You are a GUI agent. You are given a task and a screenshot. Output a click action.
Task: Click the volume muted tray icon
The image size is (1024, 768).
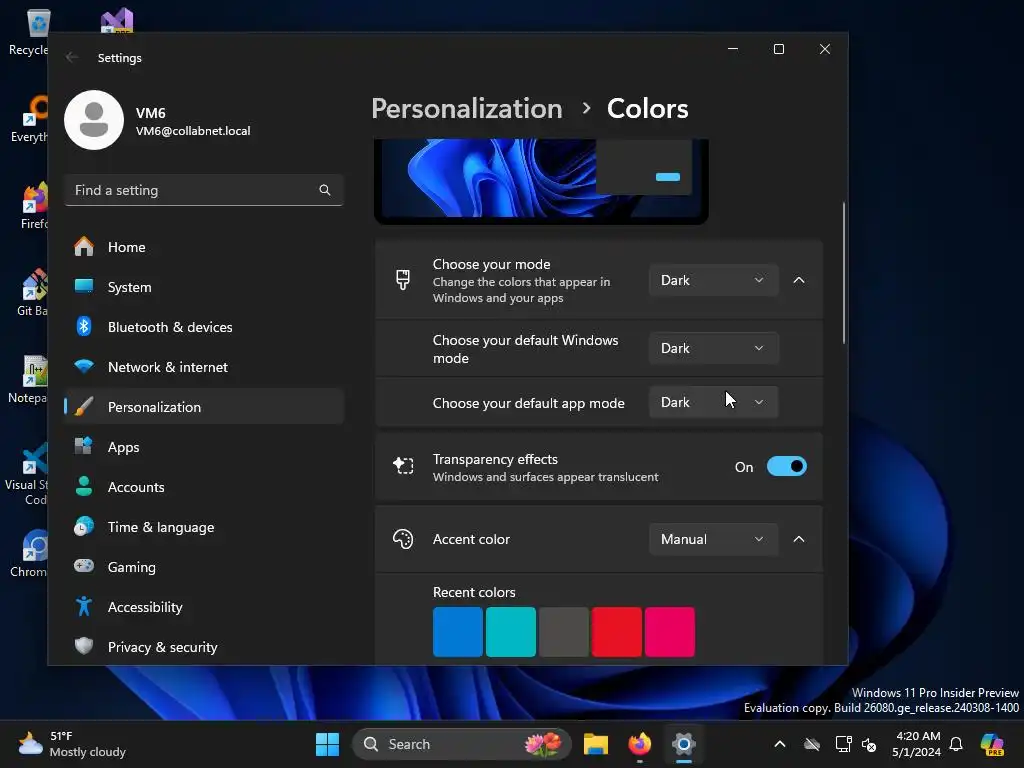click(869, 744)
